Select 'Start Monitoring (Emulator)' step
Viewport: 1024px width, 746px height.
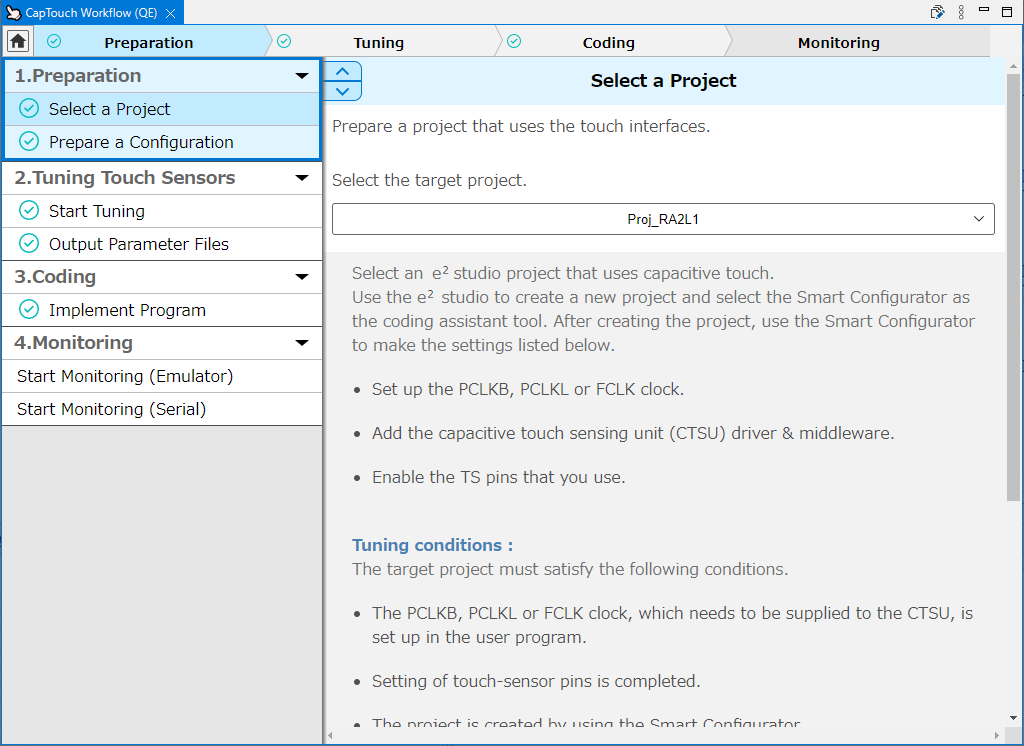(x=162, y=376)
